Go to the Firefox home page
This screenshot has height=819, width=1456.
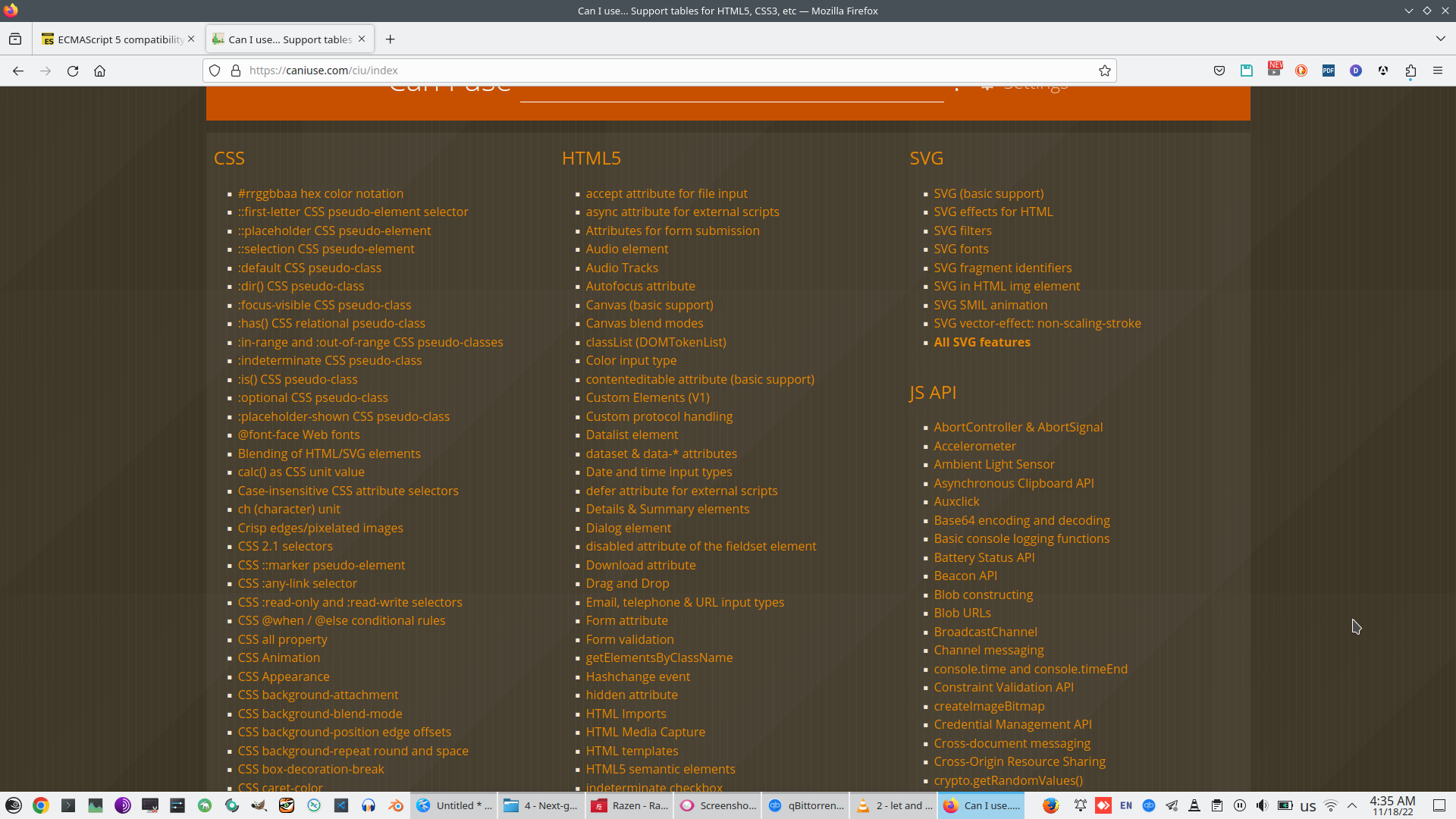pyautogui.click(x=99, y=71)
